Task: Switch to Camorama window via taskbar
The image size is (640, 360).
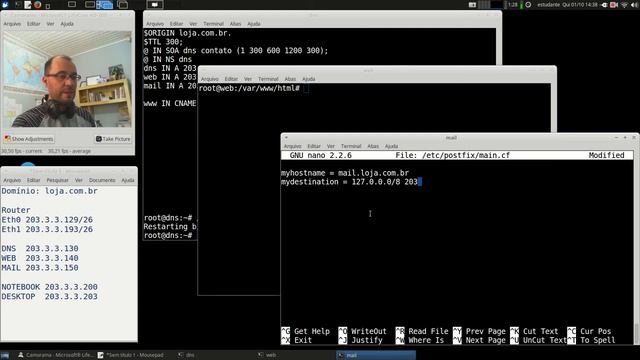Action: (55, 355)
